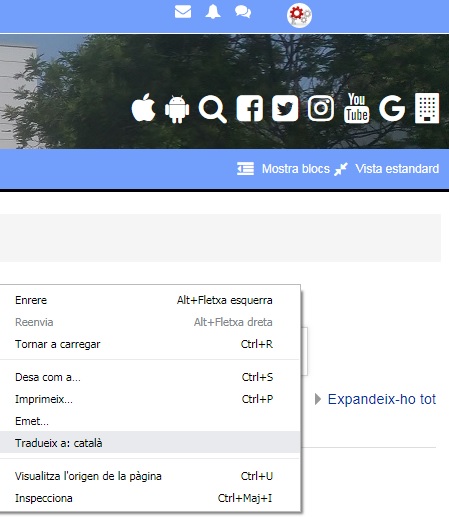
Task: Select Desa com a... menu entry
Action: 150,377
